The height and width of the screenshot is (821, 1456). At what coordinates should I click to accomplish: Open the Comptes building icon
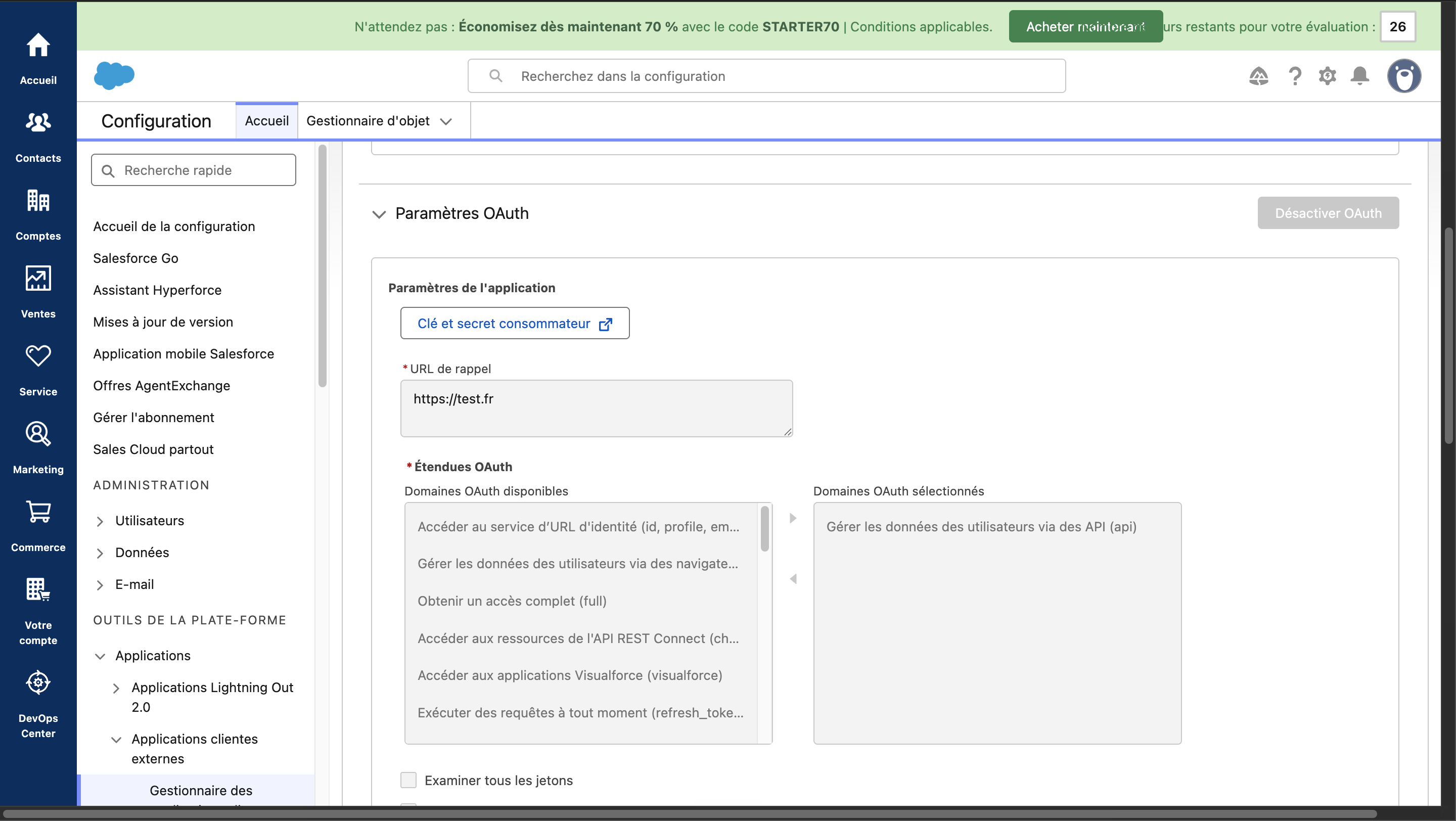pyautogui.click(x=38, y=201)
